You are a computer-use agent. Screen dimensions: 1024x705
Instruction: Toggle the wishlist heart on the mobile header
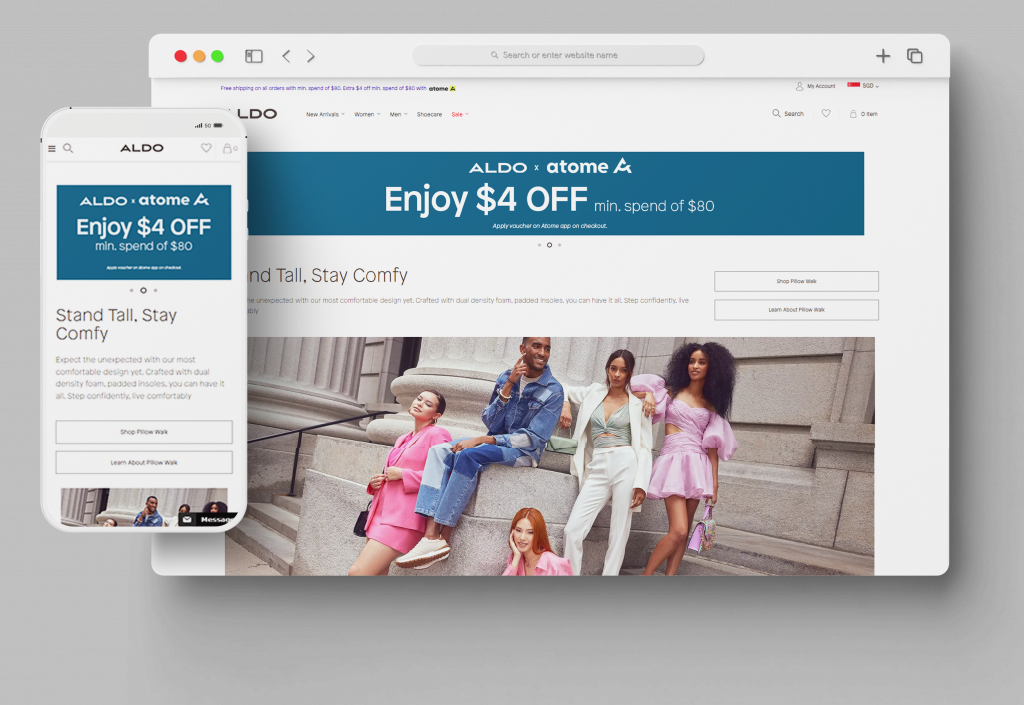coord(206,148)
